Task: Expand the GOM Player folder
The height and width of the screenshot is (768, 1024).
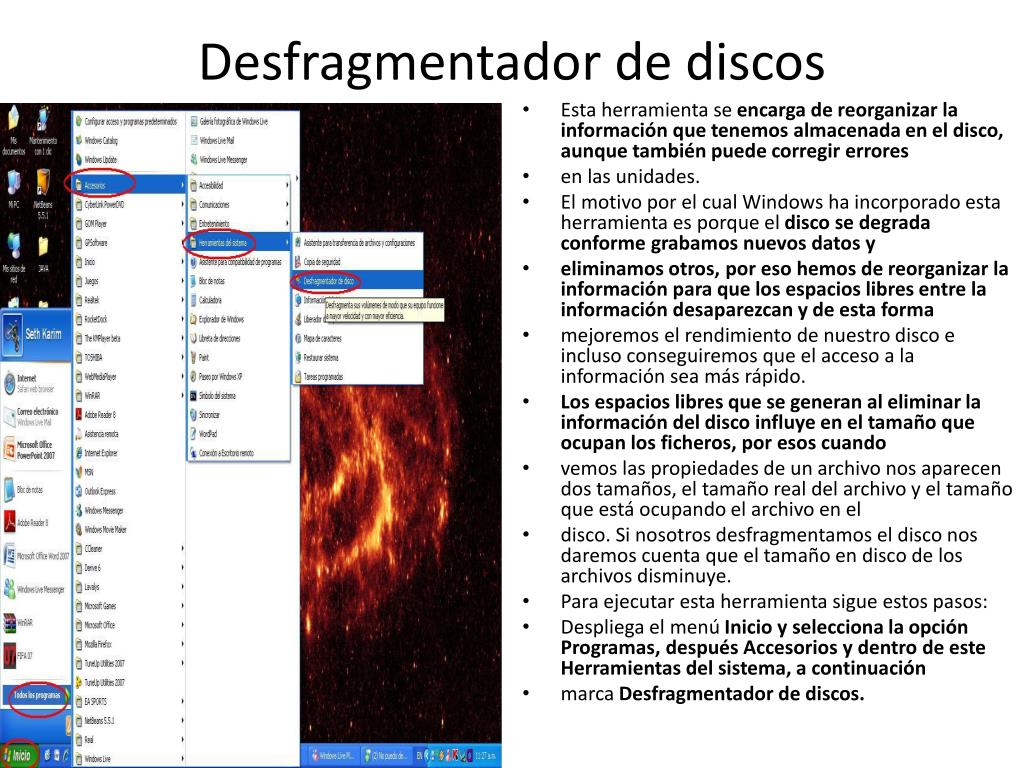Action: coord(129,223)
